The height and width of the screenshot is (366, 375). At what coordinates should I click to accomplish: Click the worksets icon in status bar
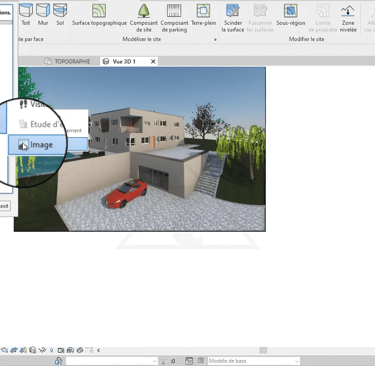[59, 361]
